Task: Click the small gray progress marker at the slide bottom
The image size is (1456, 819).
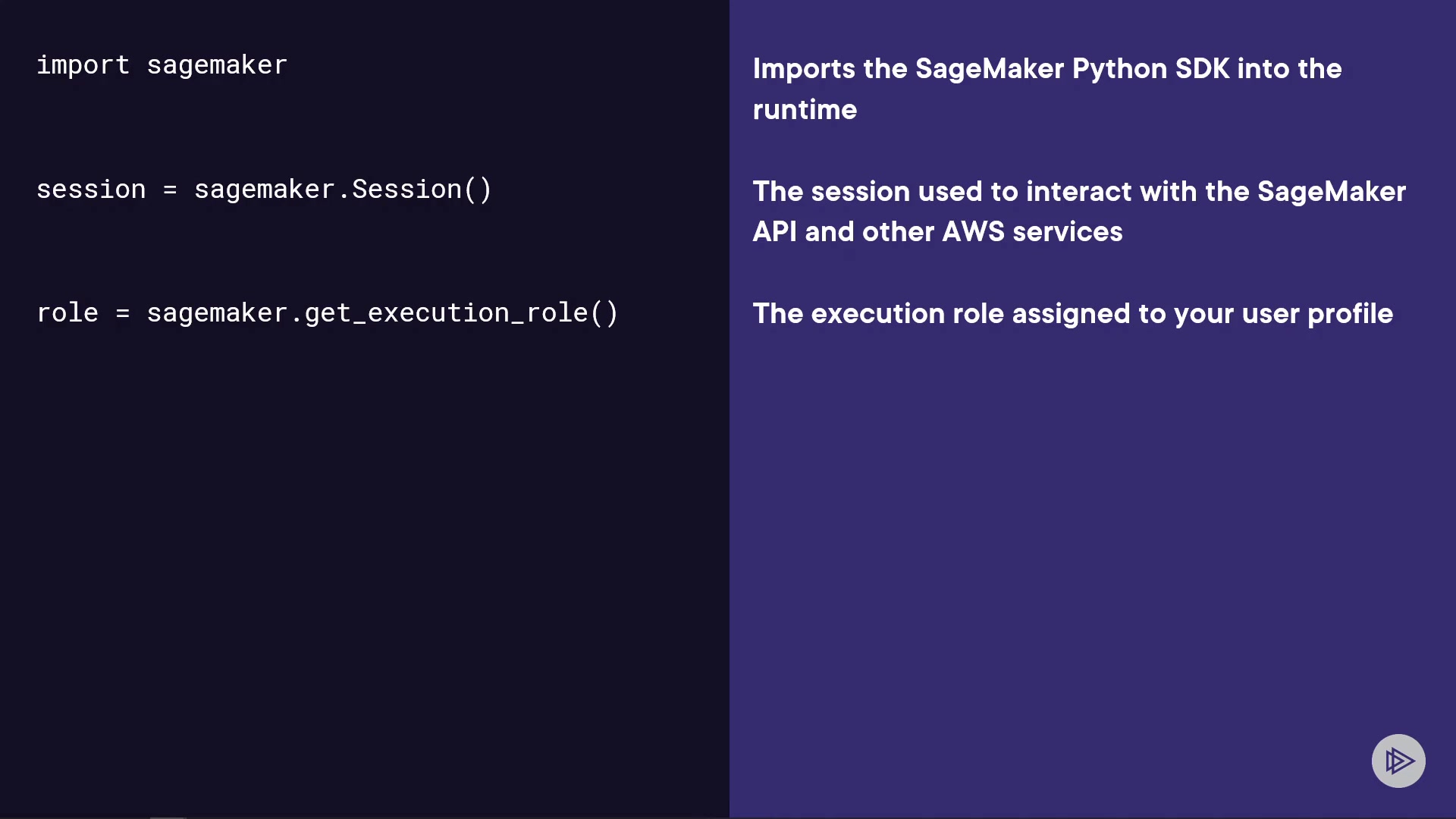Action: pyautogui.click(x=168, y=817)
